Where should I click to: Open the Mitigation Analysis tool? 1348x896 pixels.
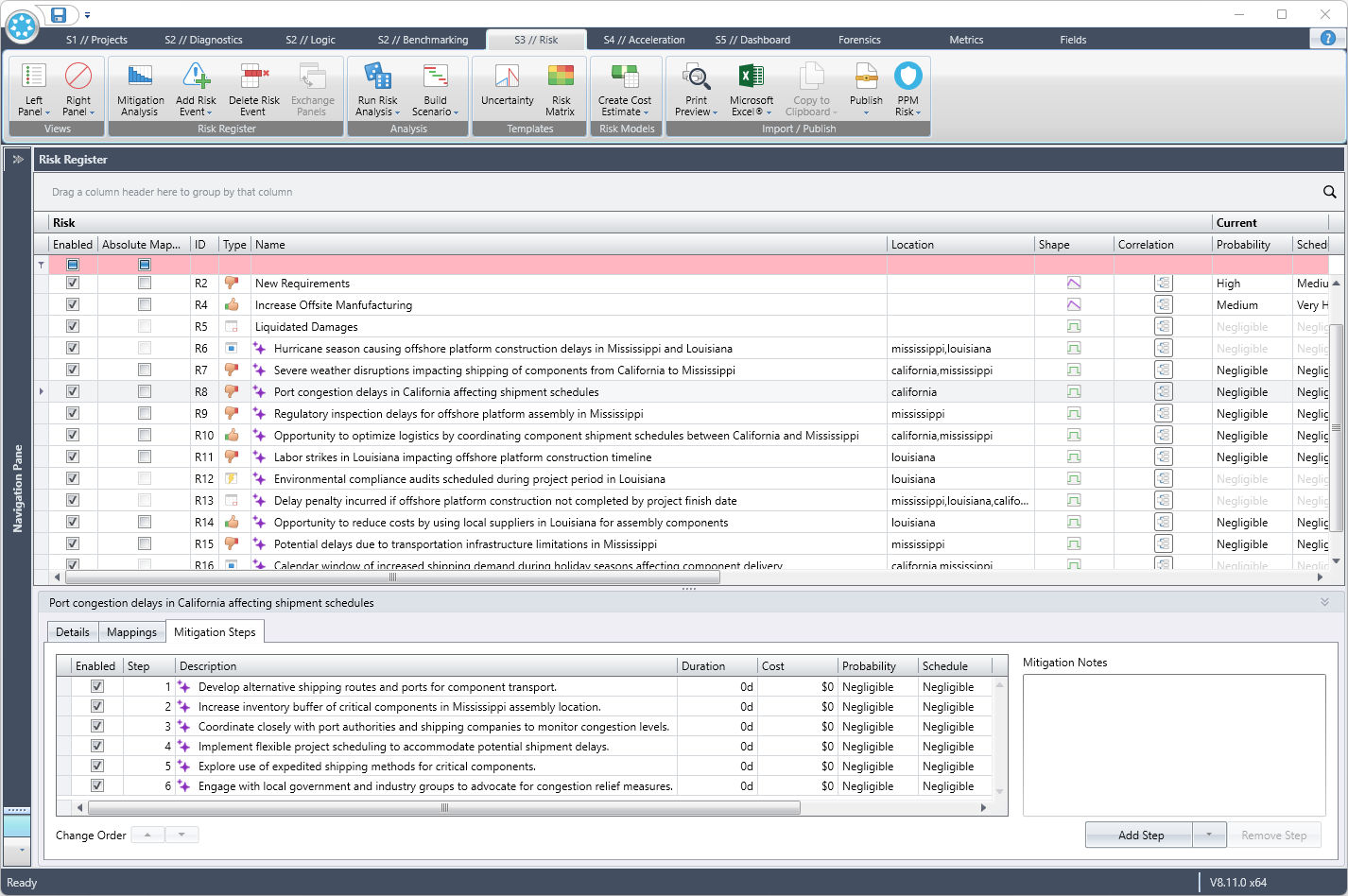140,90
